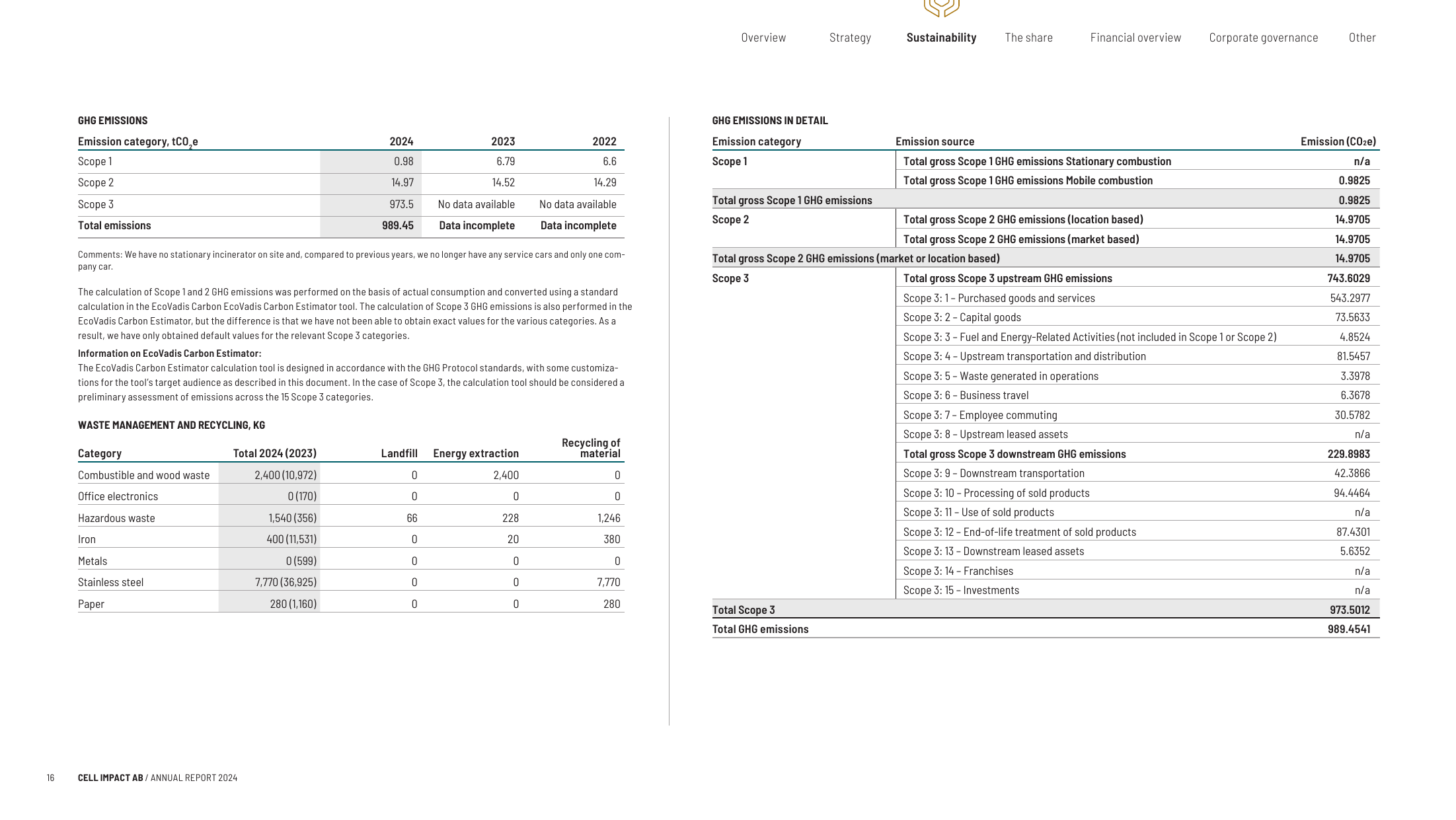
Task: Click Employee commuting value 30.5782
Action: click(x=1352, y=415)
